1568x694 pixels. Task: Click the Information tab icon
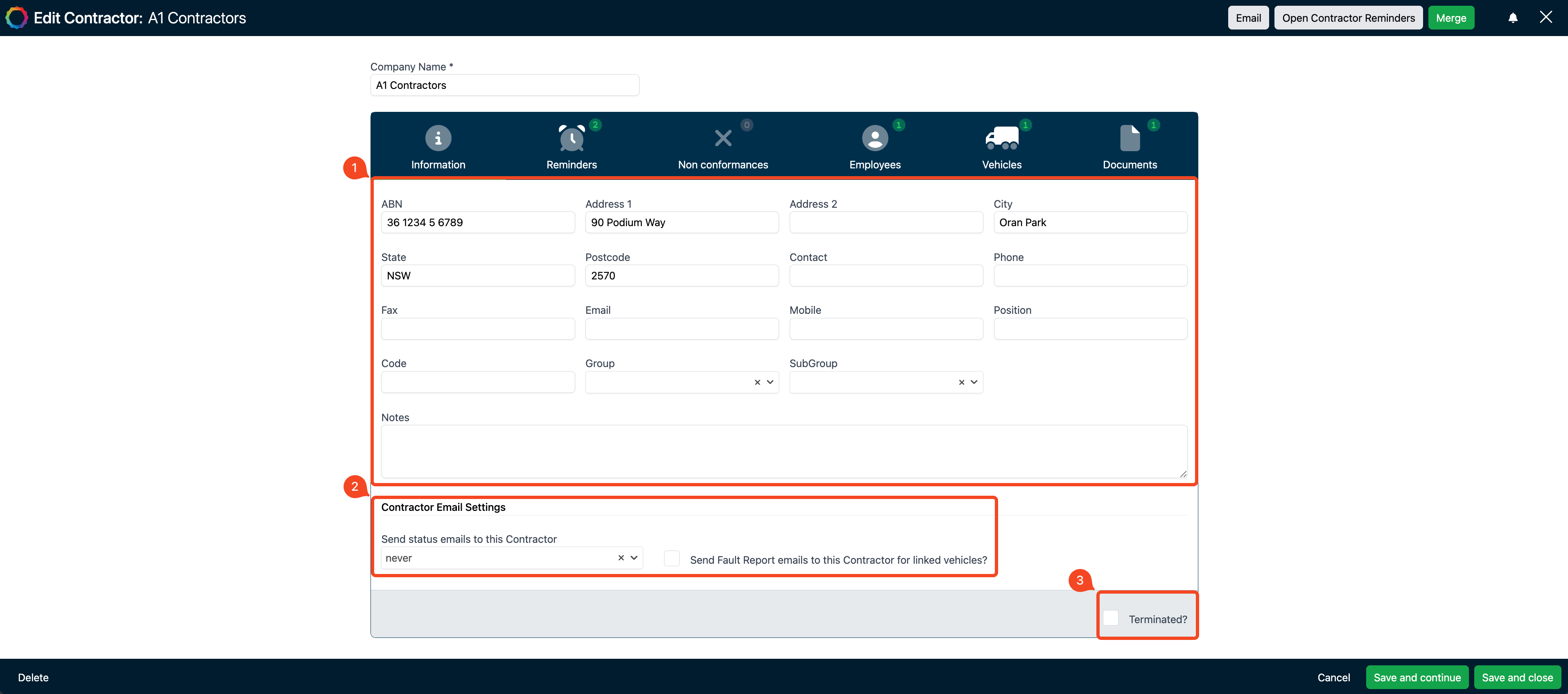[x=438, y=138]
